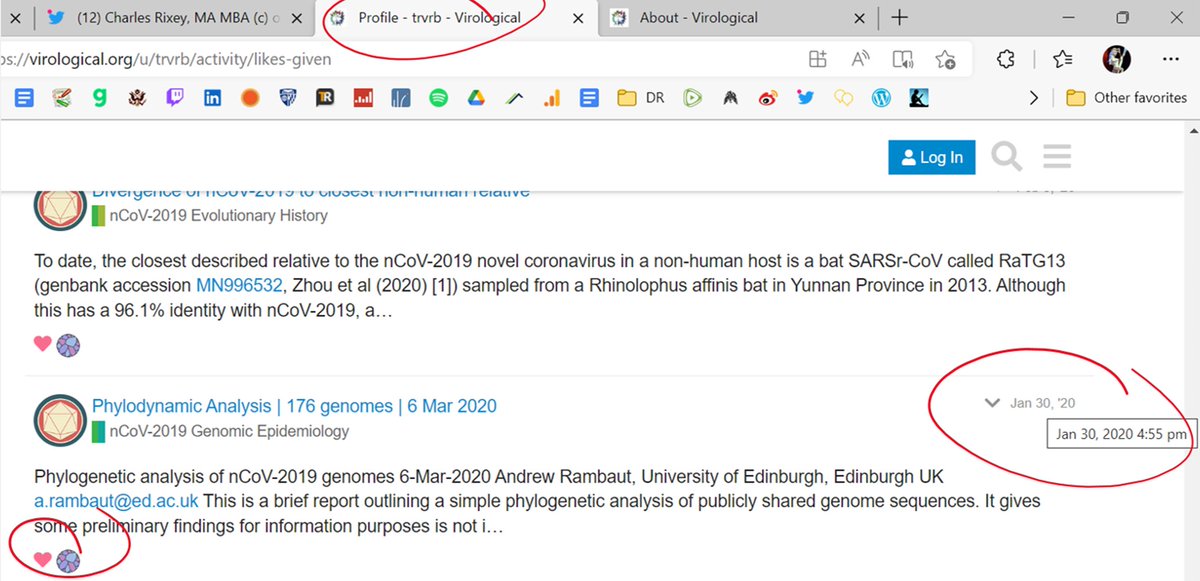Like the Phylodynamic Analysis post heart

pos(41,562)
